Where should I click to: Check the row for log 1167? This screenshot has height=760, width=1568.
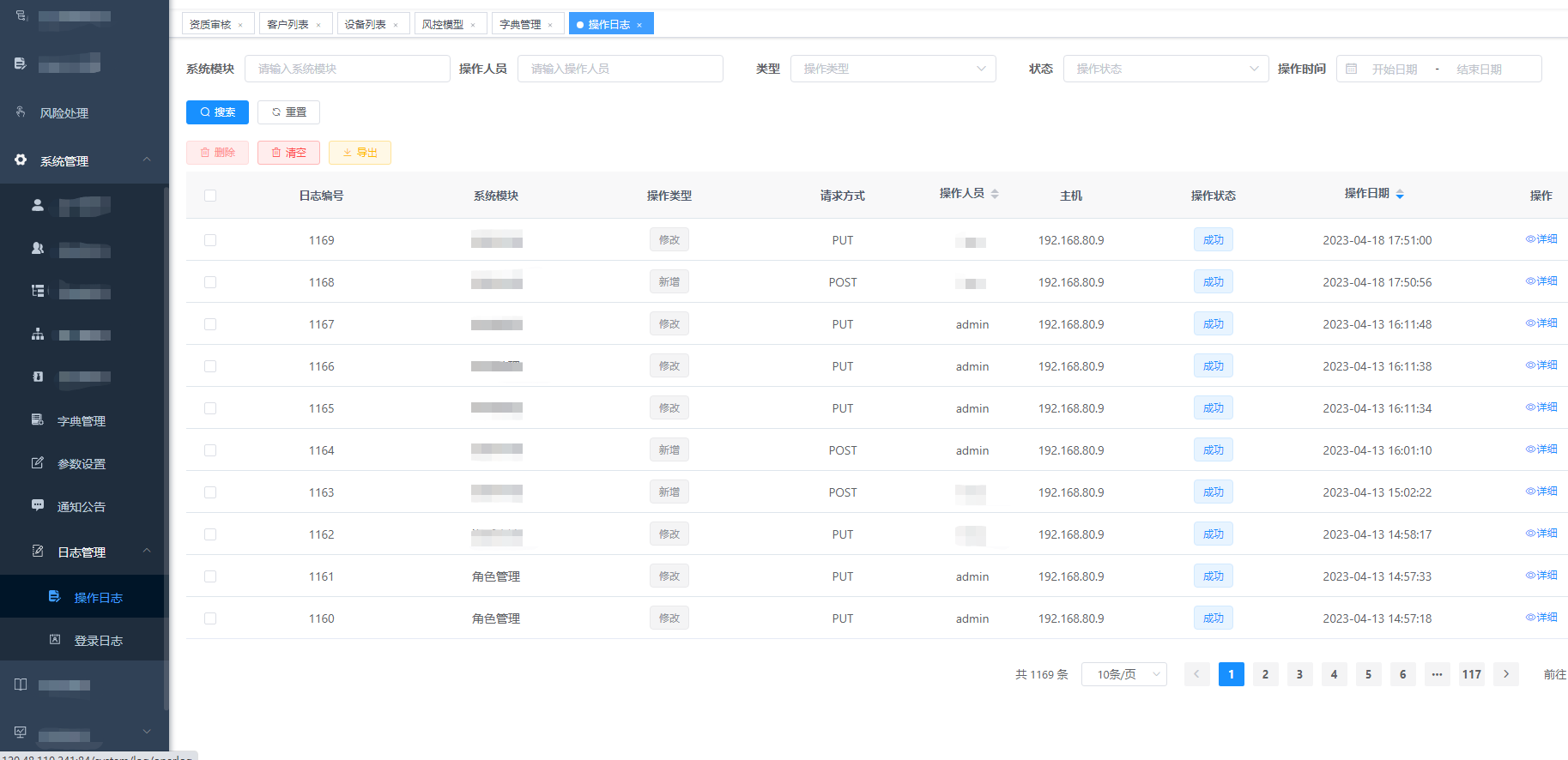210,324
